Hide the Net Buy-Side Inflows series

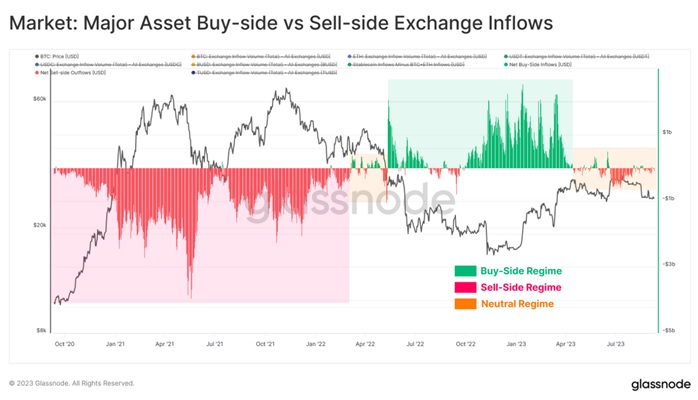538,65
